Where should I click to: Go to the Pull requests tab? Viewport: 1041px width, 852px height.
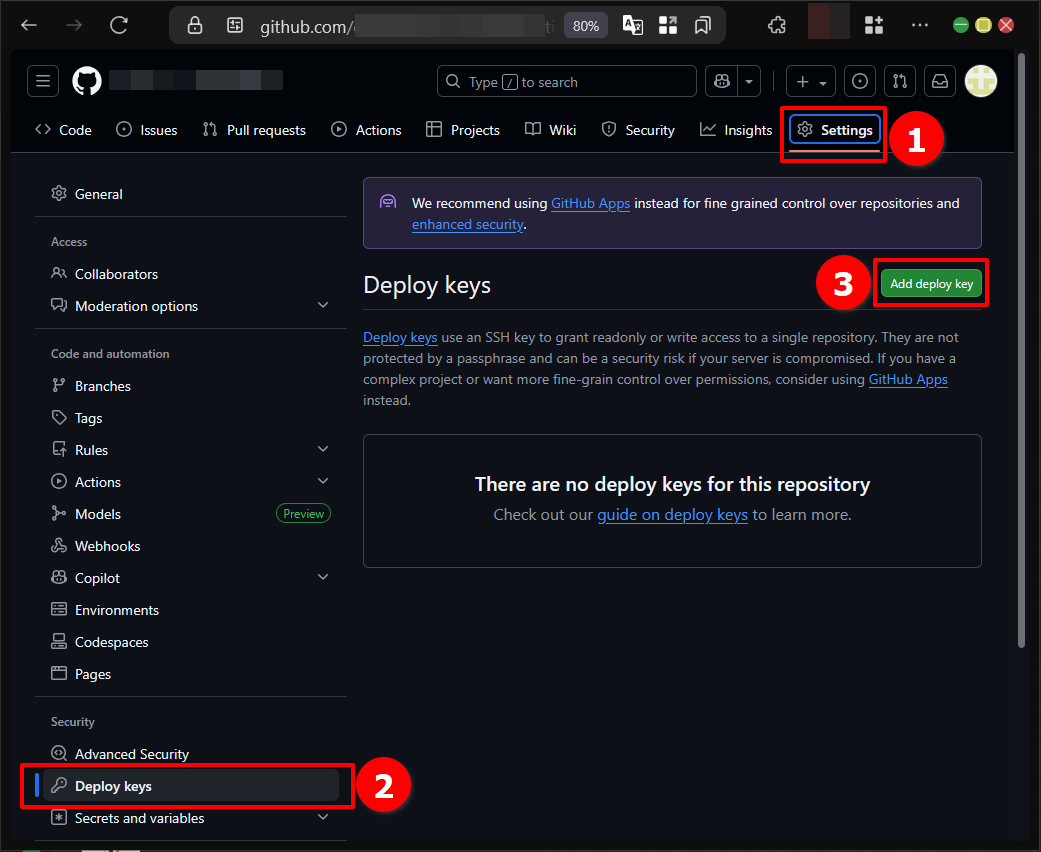click(254, 130)
